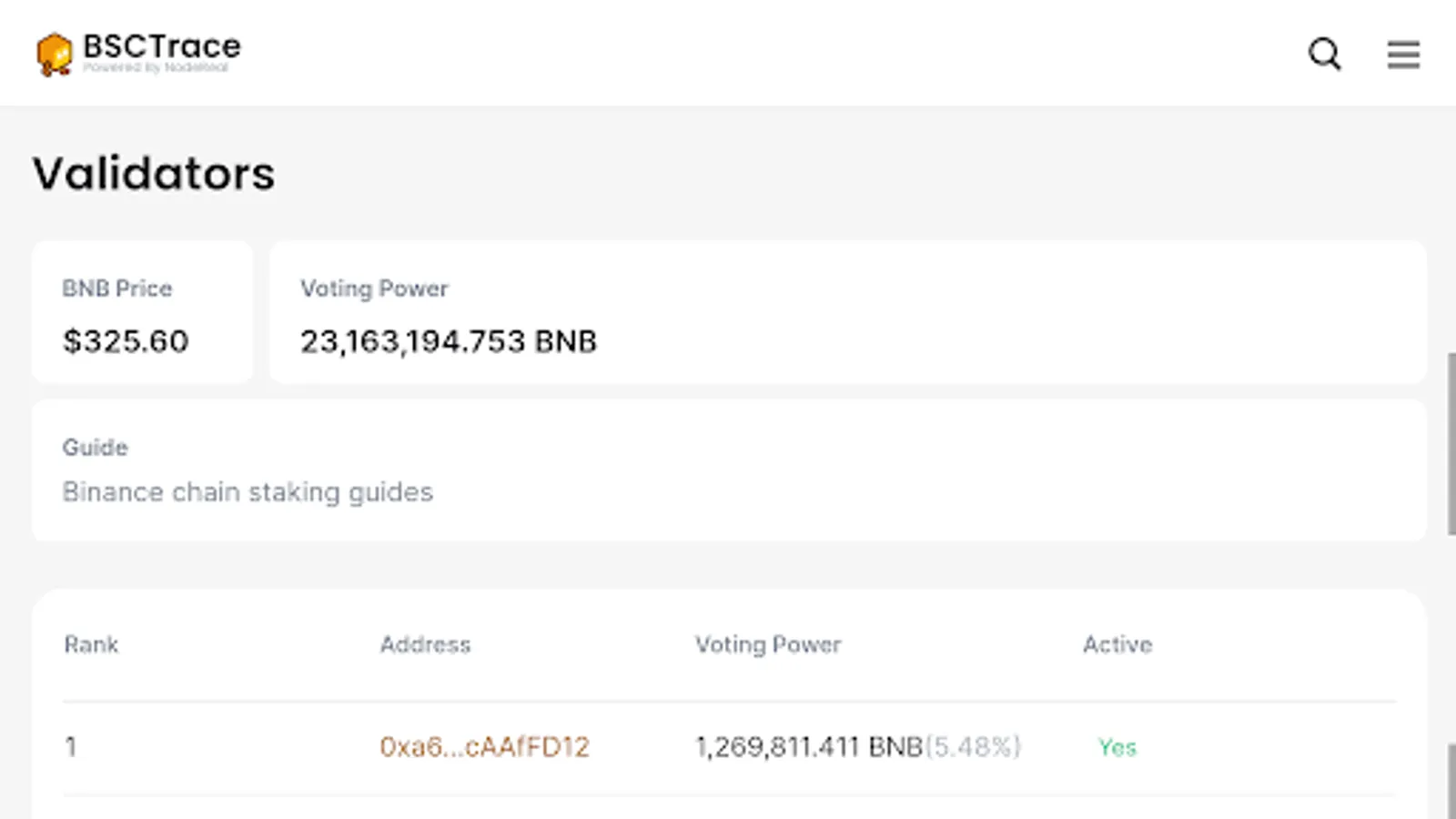Open Binance chain staking guides link

click(248, 492)
